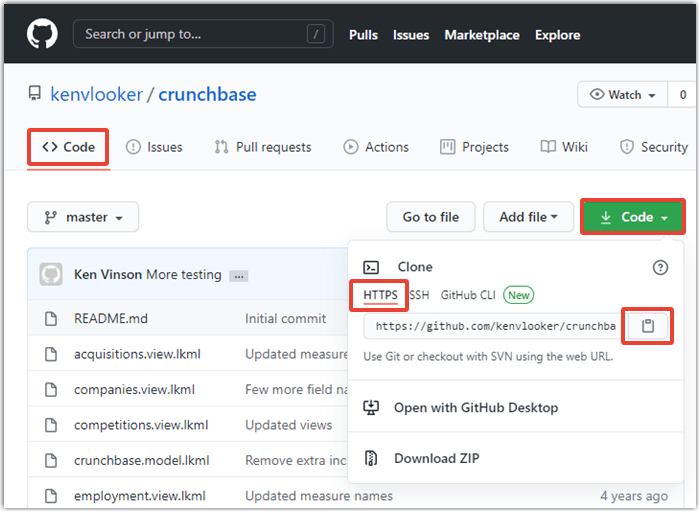Copy the clone URL with clipboard icon
This screenshot has width=700, height=512.
click(x=648, y=326)
